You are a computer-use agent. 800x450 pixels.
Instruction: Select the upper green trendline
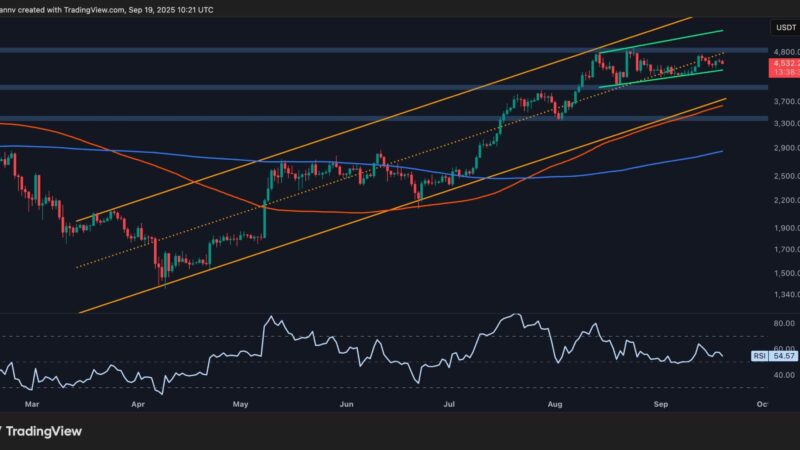[663, 41]
